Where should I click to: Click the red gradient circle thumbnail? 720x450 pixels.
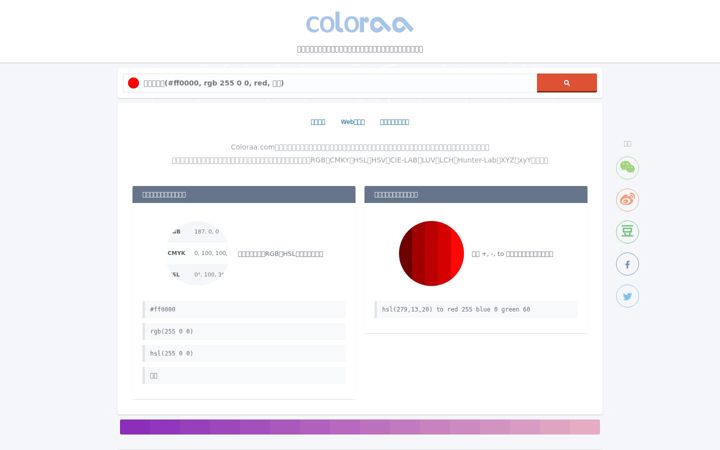[x=431, y=253]
